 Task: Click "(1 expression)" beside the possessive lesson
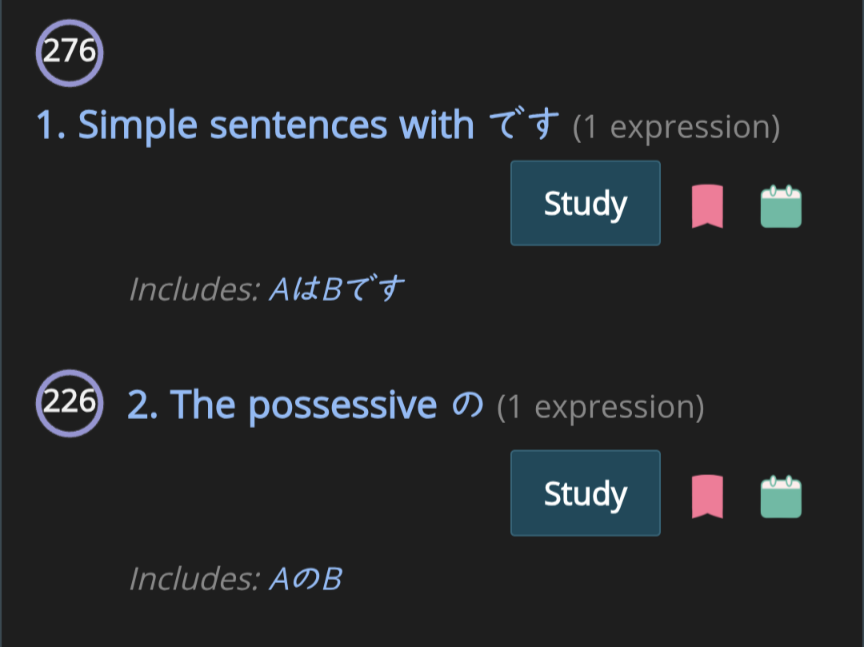click(600, 407)
